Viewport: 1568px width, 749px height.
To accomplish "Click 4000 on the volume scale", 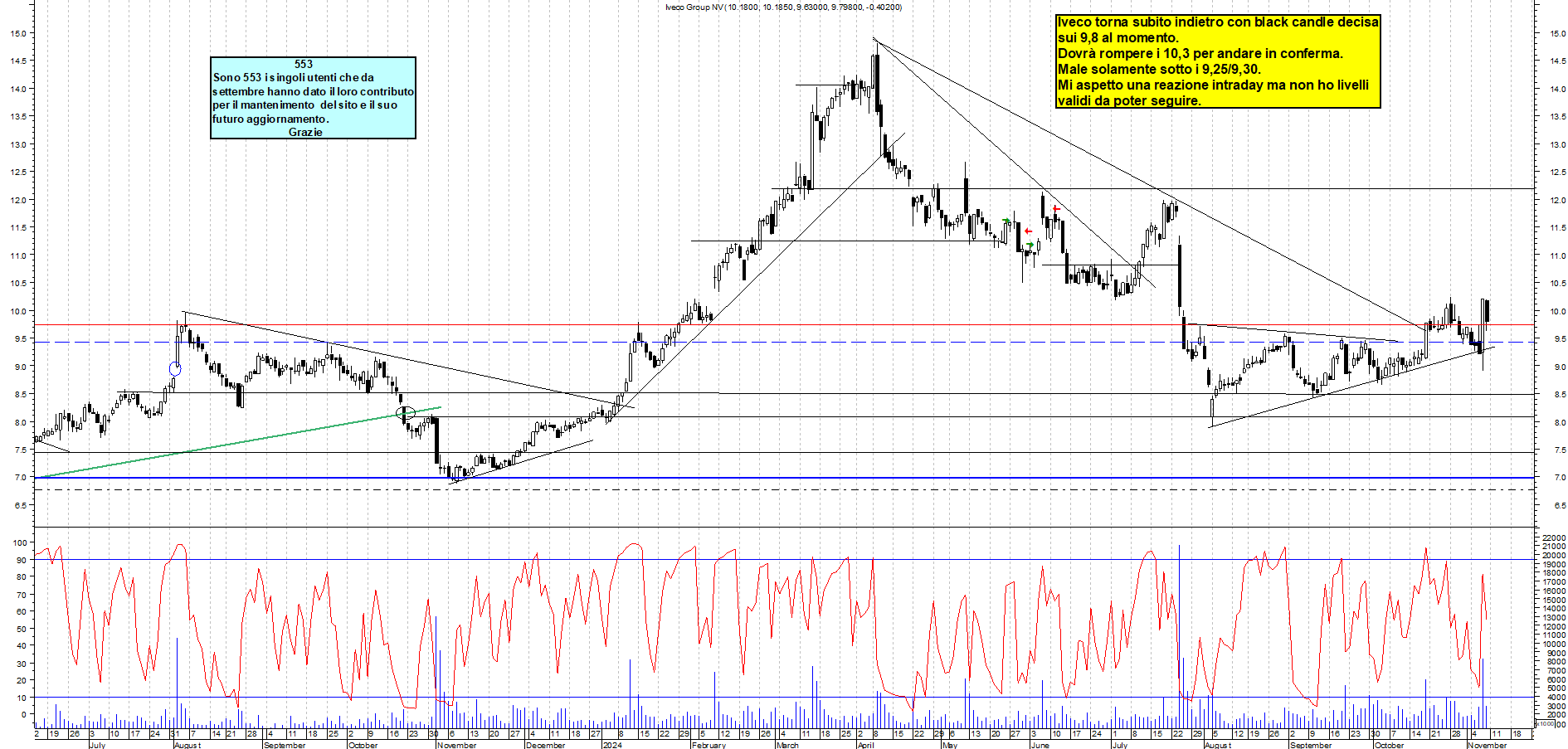I will pyautogui.click(x=1556, y=697).
